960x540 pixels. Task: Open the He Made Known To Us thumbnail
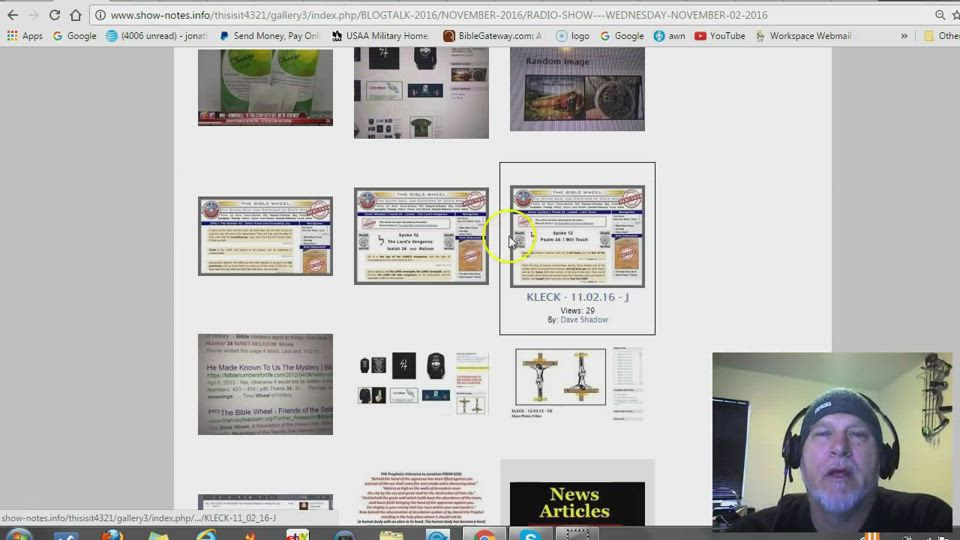(265, 385)
